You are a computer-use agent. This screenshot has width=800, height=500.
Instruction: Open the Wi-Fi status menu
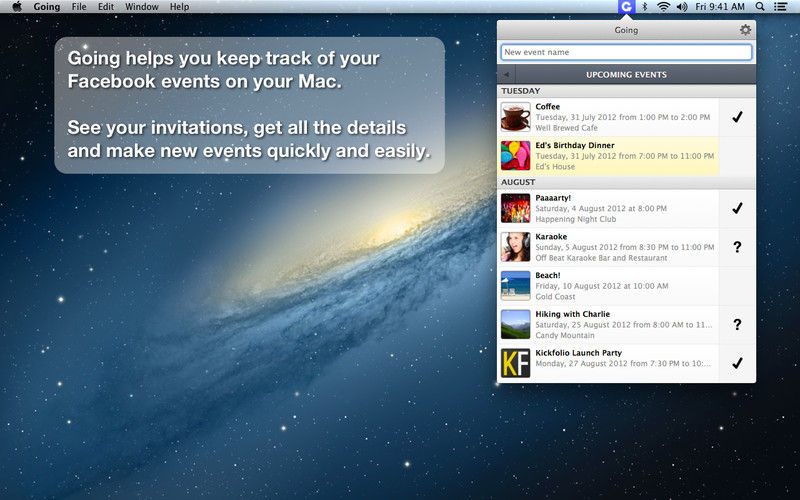pyautogui.click(x=663, y=7)
